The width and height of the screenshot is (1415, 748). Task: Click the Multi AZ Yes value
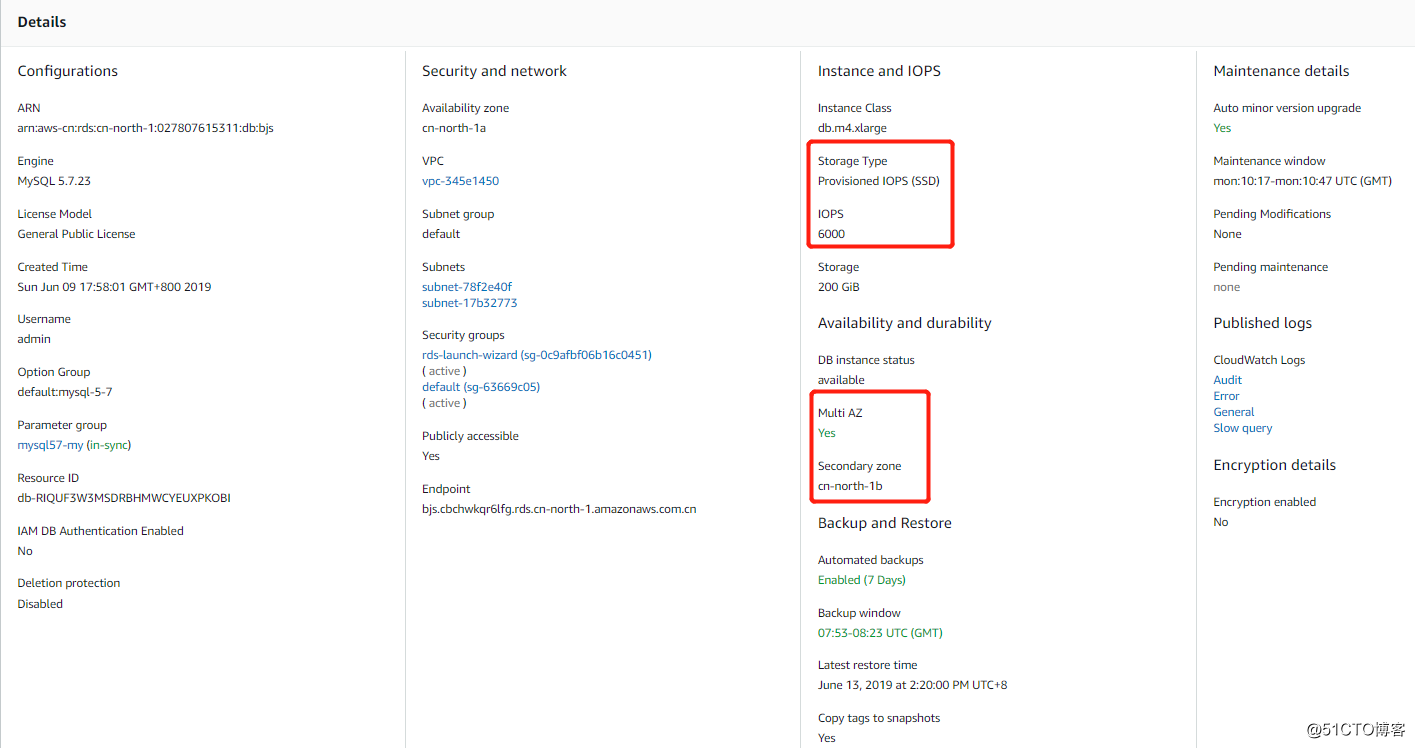pos(827,433)
